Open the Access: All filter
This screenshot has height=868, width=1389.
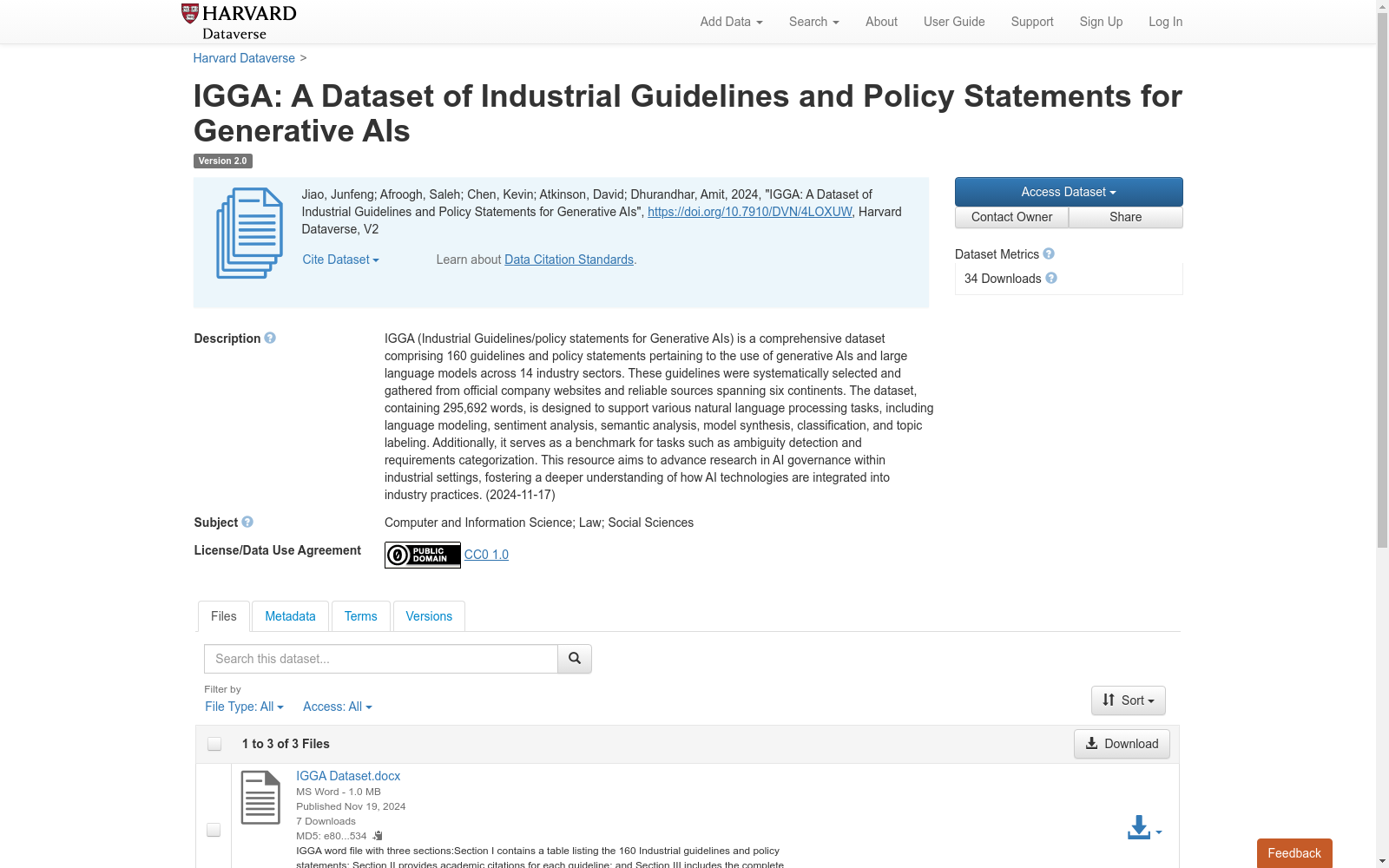pyautogui.click(x=338, y=707)
